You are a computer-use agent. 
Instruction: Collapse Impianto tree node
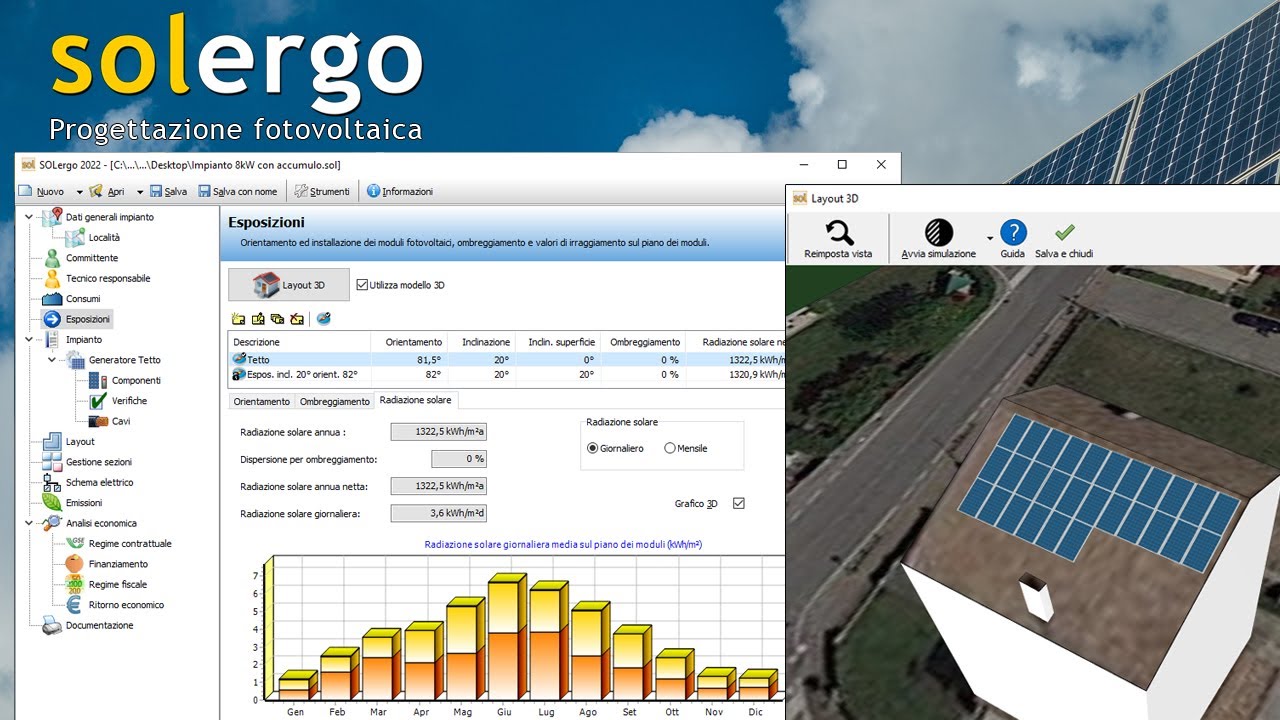29,340
